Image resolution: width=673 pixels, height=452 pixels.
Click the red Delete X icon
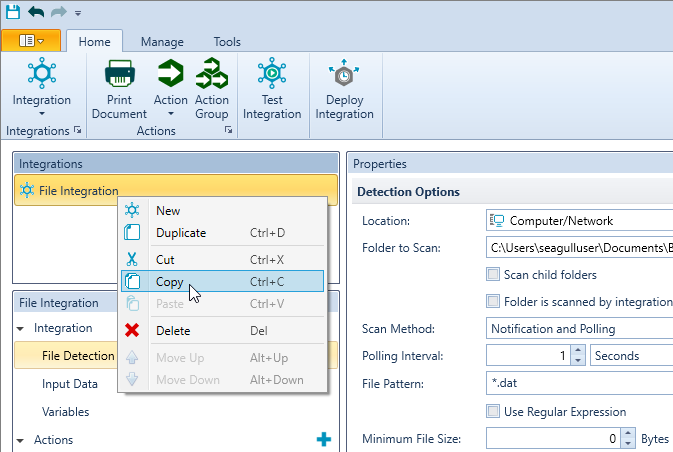(132, 330)
